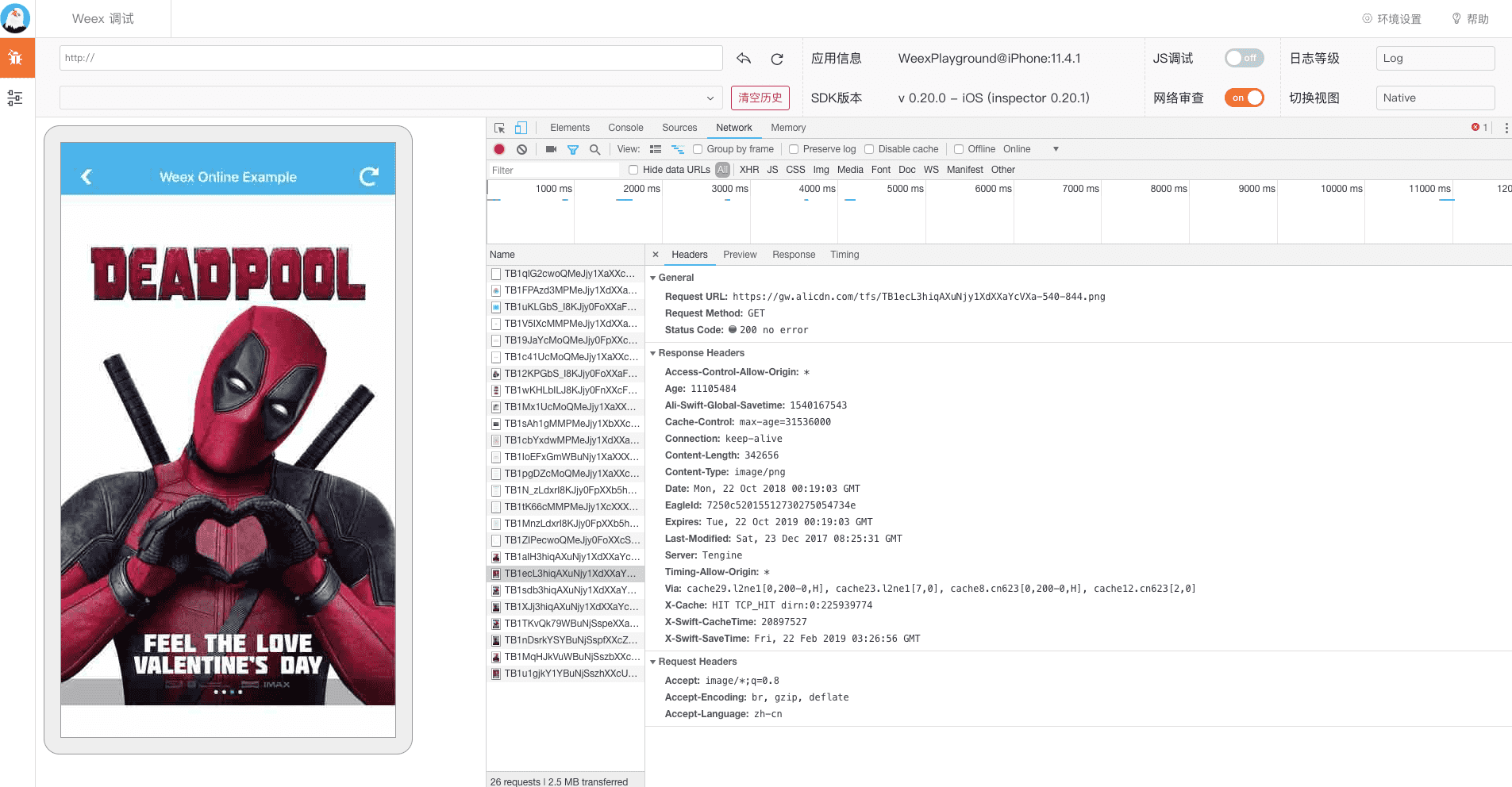Filter requests by XHR
The width and height of the screenshot is (1512, 787).
pyautogui.click(x=749, y=170)
